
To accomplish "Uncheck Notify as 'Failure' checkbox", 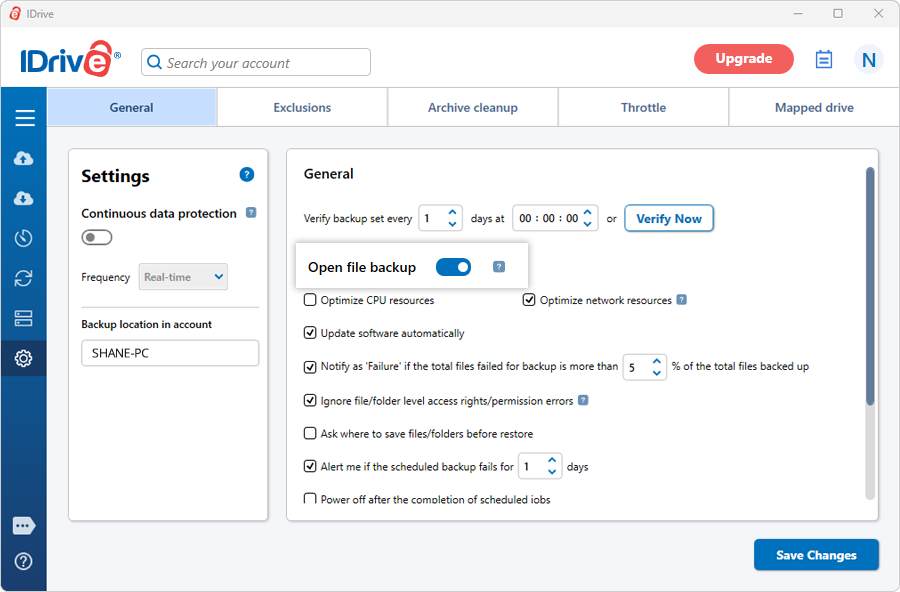I will 310,367.
